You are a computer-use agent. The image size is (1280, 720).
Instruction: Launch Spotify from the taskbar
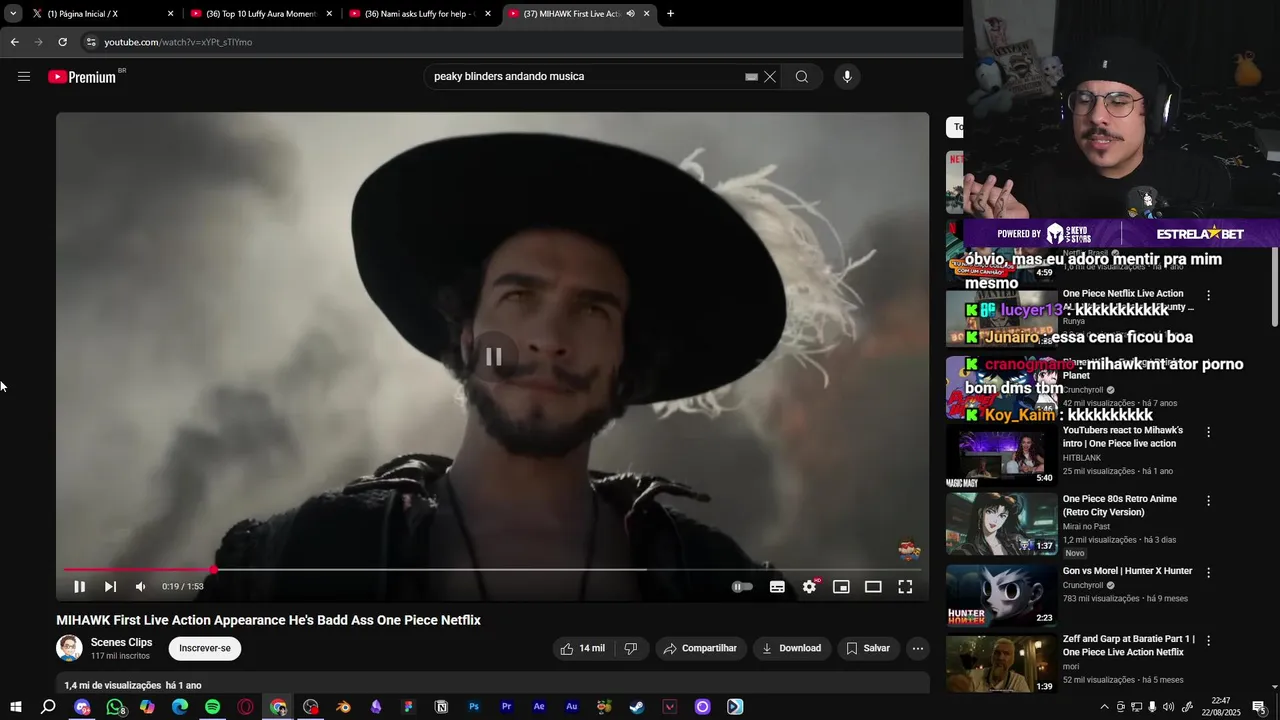pyautogui.click(x=213, y=707)
